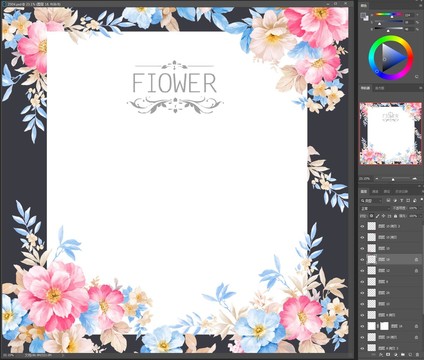Click lock image pixels brush icon
Screen dimensions: 424x360
point(378,216)
